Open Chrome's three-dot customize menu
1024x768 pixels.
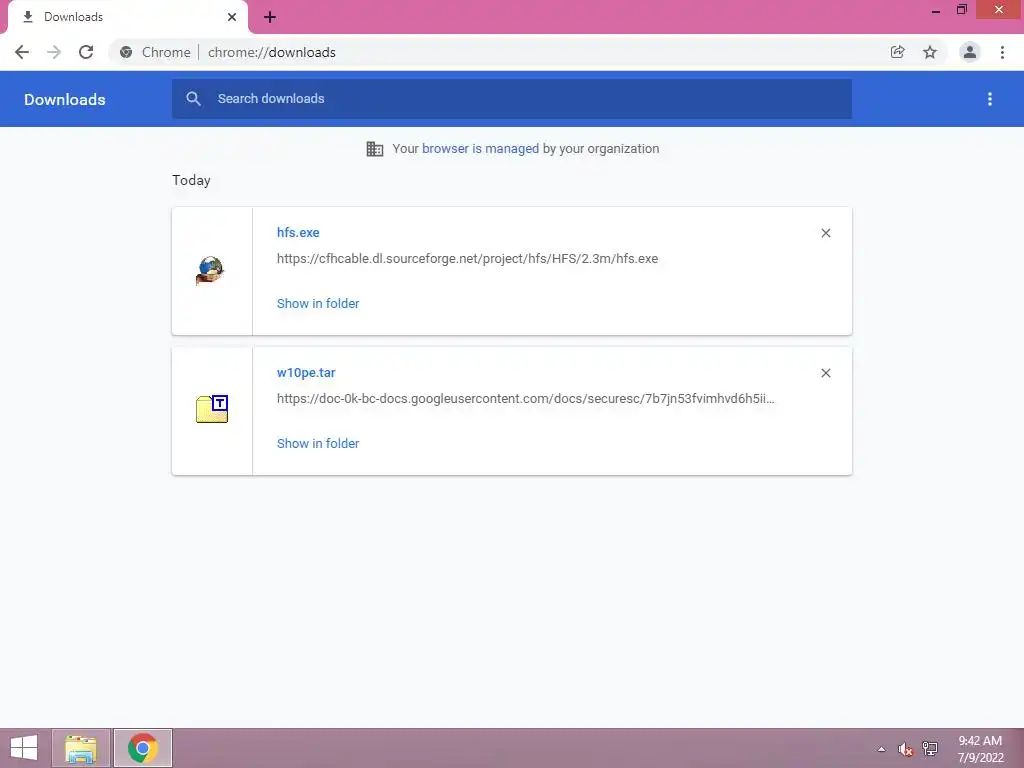coord(1002,52)
